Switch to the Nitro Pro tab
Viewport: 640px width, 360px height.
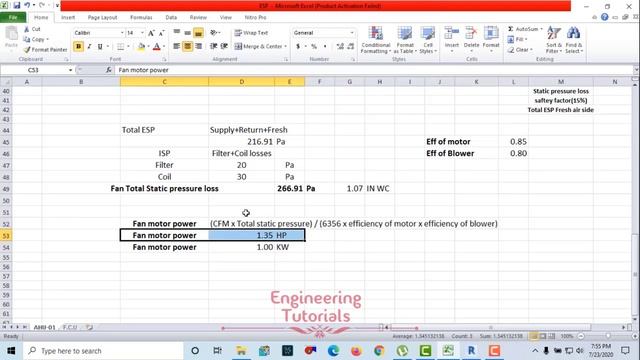255,18
